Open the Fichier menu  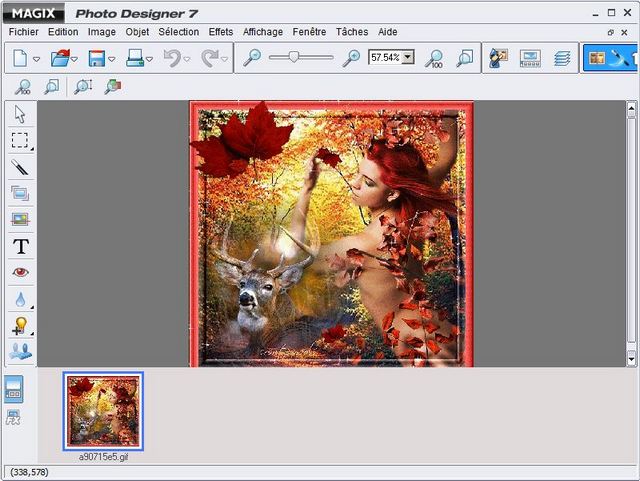[x=24, y=32]
